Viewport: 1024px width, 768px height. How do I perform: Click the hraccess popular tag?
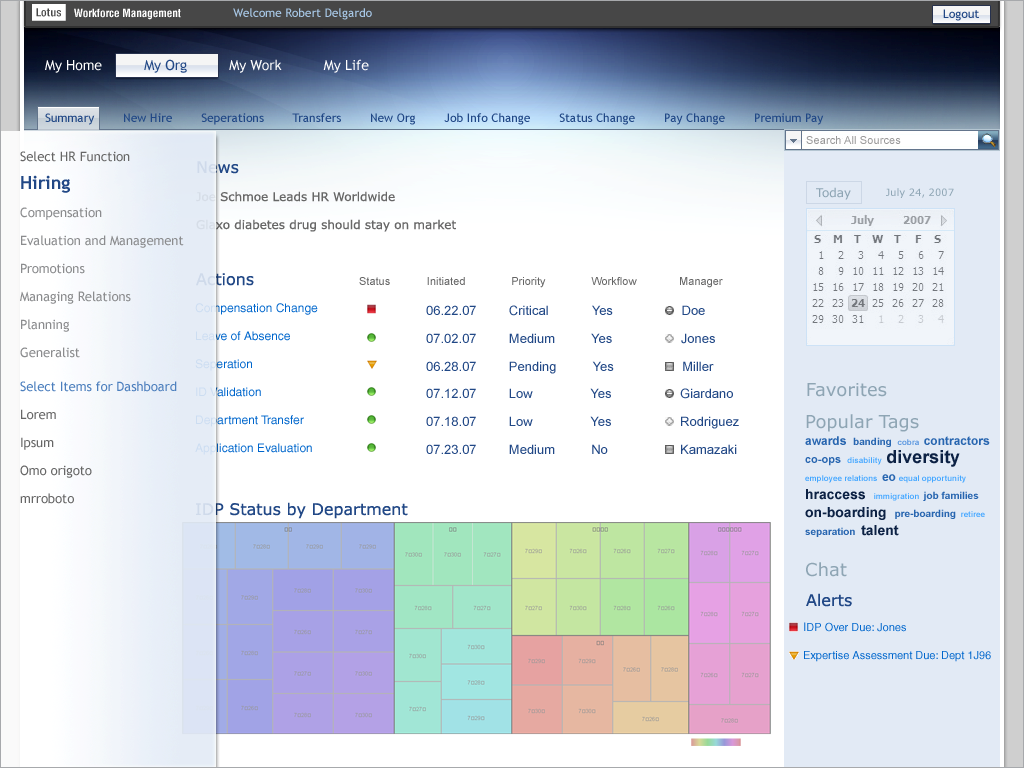835,494
